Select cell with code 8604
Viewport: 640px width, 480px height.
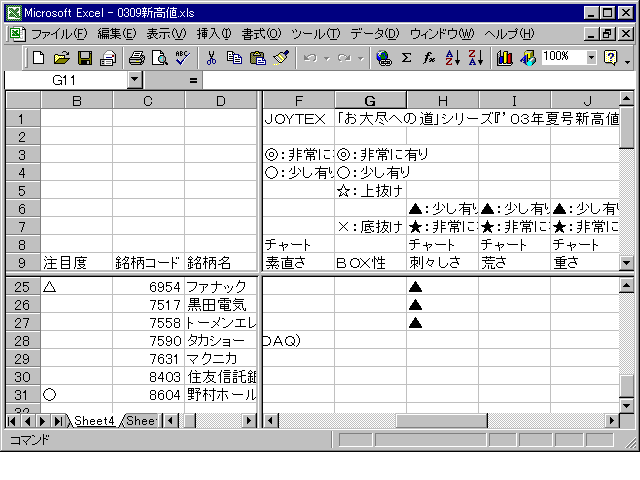(149, 395)
